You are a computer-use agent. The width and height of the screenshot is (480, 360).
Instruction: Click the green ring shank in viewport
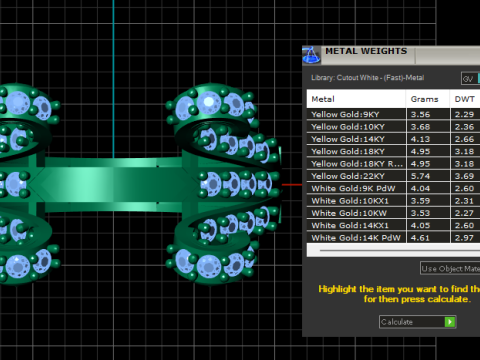tap(113, 184)
